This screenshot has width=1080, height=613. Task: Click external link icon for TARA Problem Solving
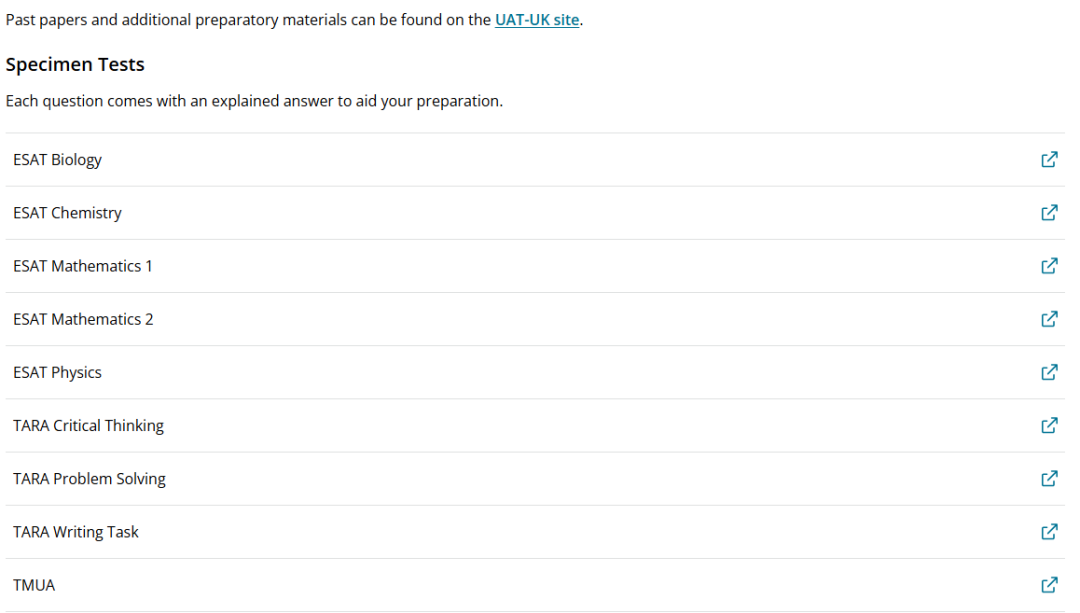click(x=1049, y=478)
